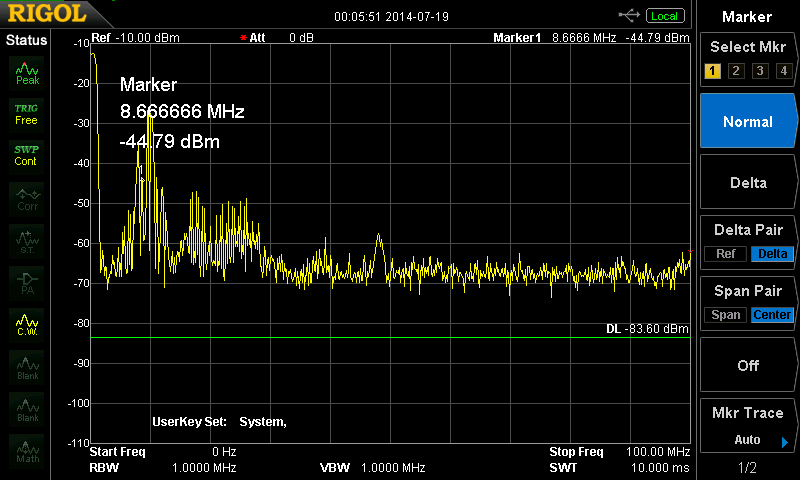Click the Math trace status icon

27,451
